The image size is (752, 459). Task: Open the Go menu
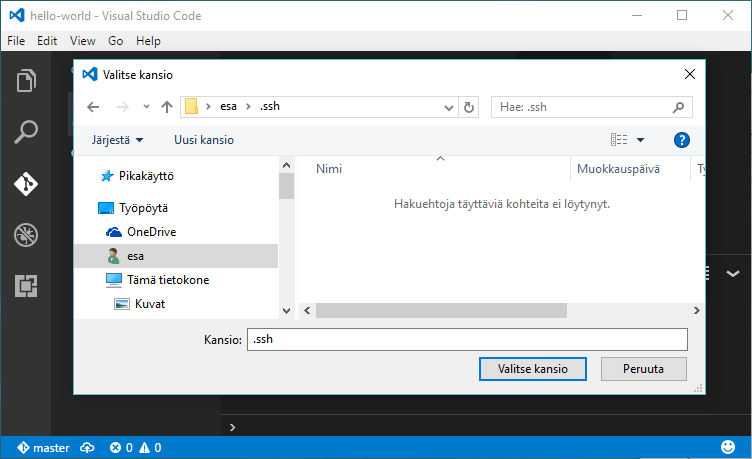pos(116,41)
